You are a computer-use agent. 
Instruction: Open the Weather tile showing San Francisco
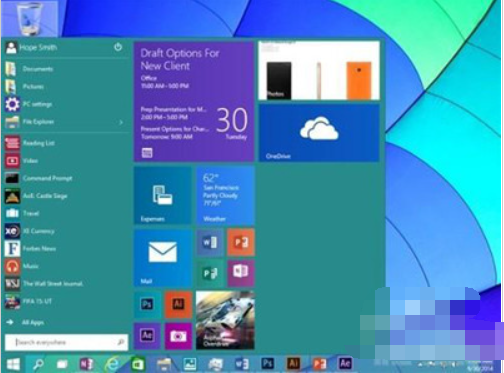225,195
